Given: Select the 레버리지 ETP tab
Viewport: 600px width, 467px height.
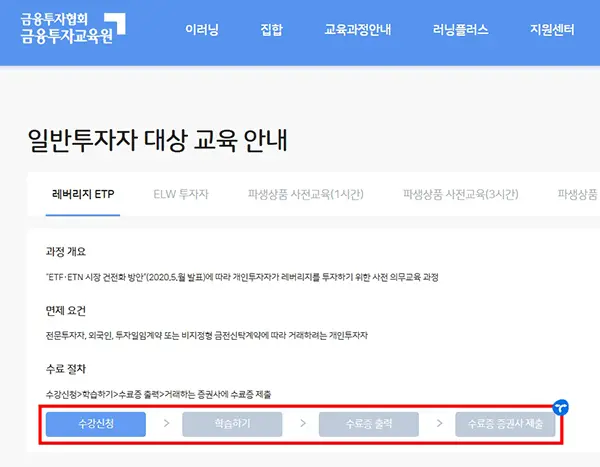Looking at the screenshot, I should click(83, 194).
